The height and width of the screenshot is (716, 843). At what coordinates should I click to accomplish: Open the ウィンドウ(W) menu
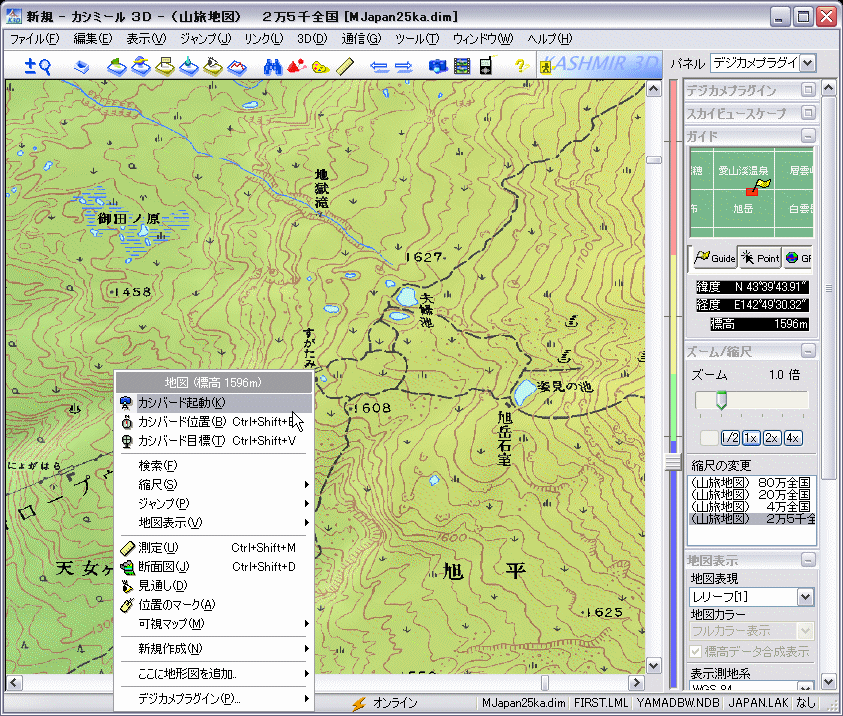click(483, 39)
